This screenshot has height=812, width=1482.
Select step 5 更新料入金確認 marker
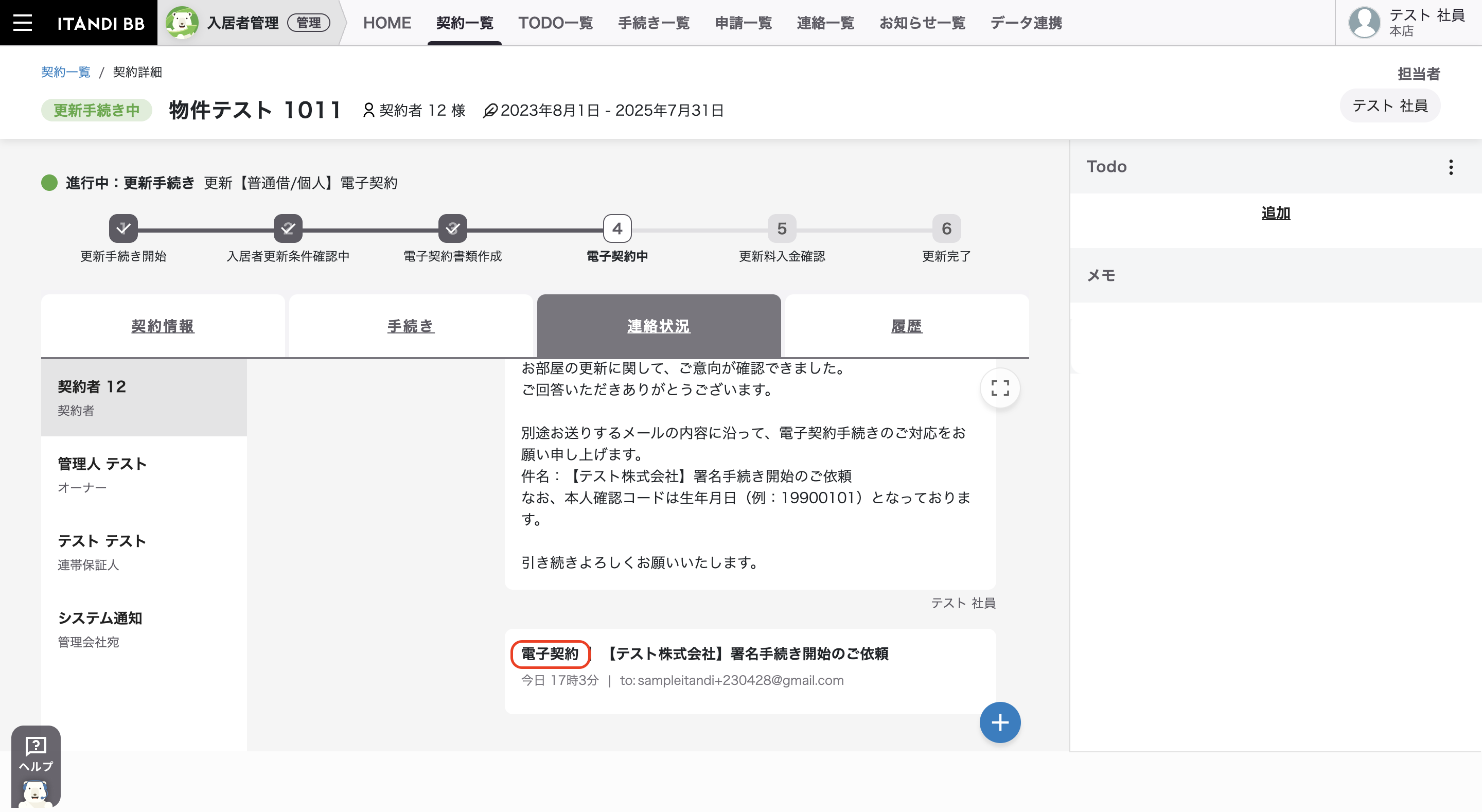click(x=781, y=228)
